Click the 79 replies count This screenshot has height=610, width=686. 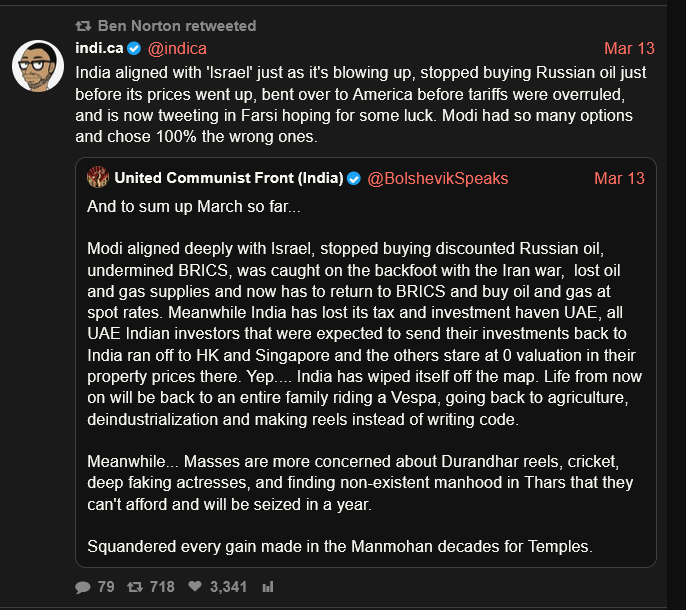pyautogui.click(x=106, y=586)
